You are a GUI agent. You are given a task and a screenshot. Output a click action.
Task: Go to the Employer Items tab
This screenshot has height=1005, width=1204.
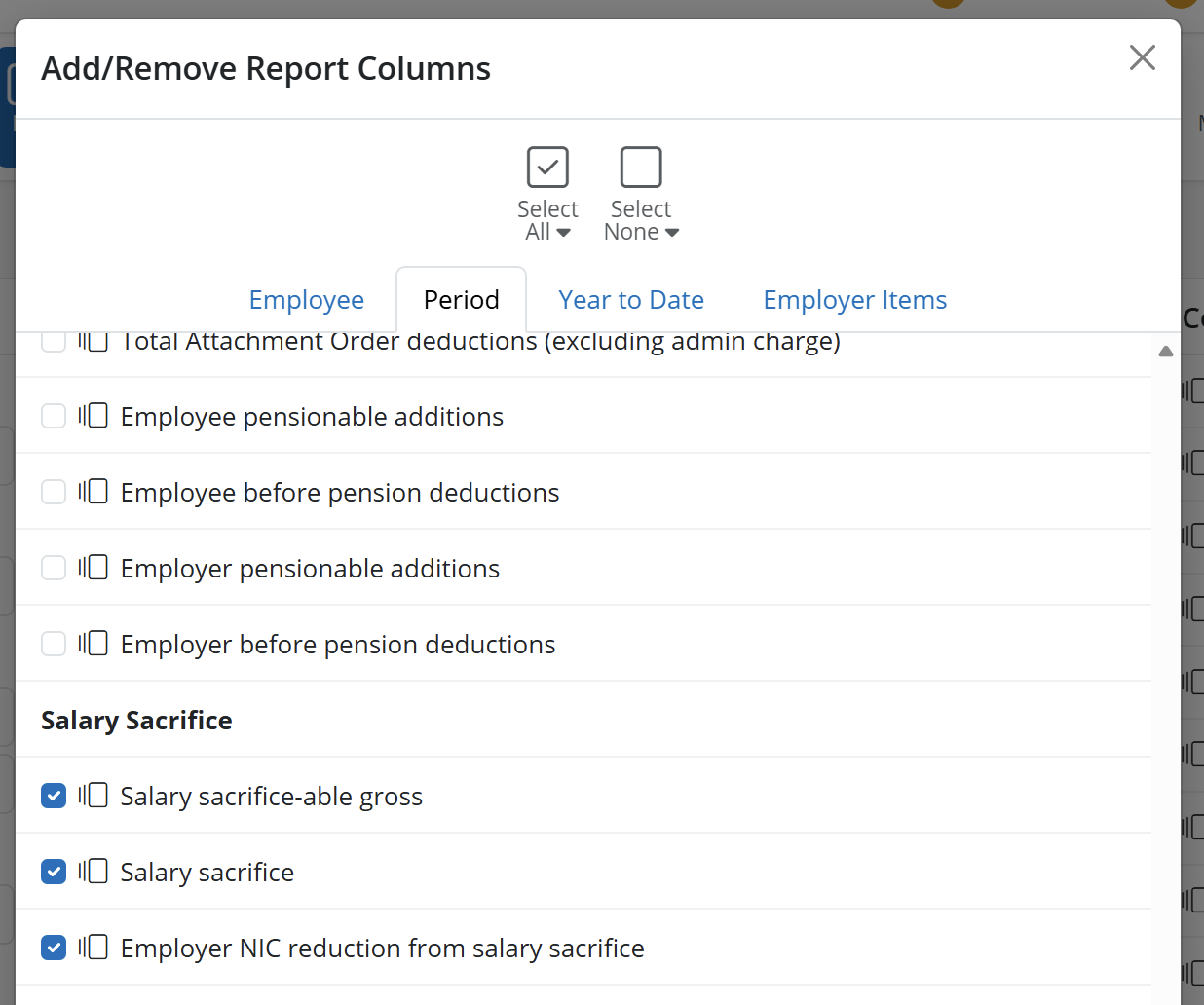(855, 300)
